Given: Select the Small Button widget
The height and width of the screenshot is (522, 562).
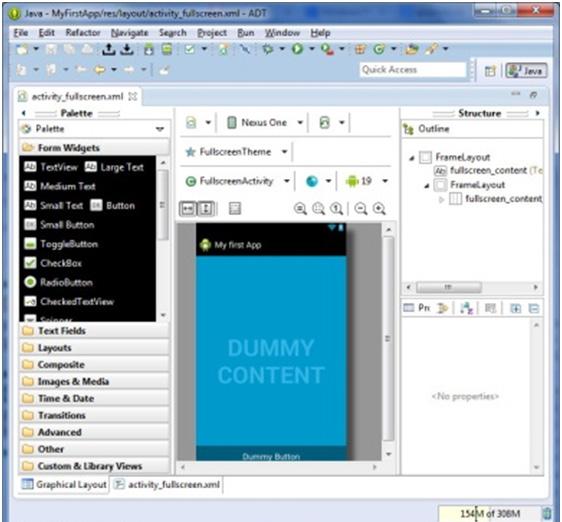Looking at the screenshot, I should click(x=59, y=225).
